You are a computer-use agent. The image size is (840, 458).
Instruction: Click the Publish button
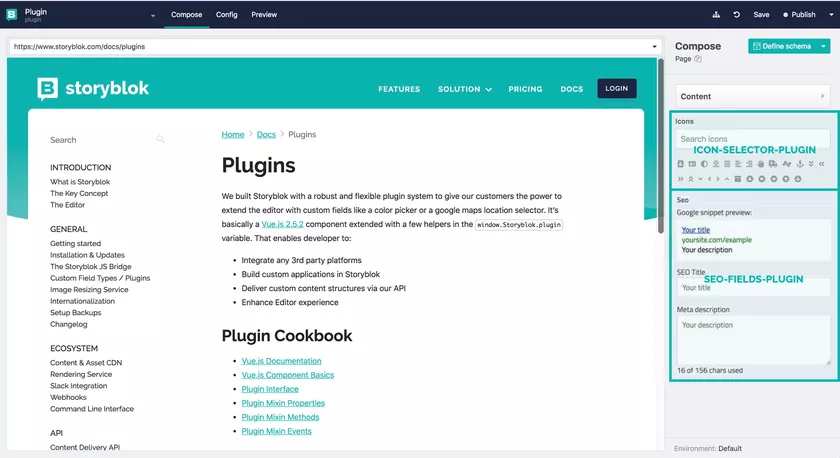pos(799,14)
